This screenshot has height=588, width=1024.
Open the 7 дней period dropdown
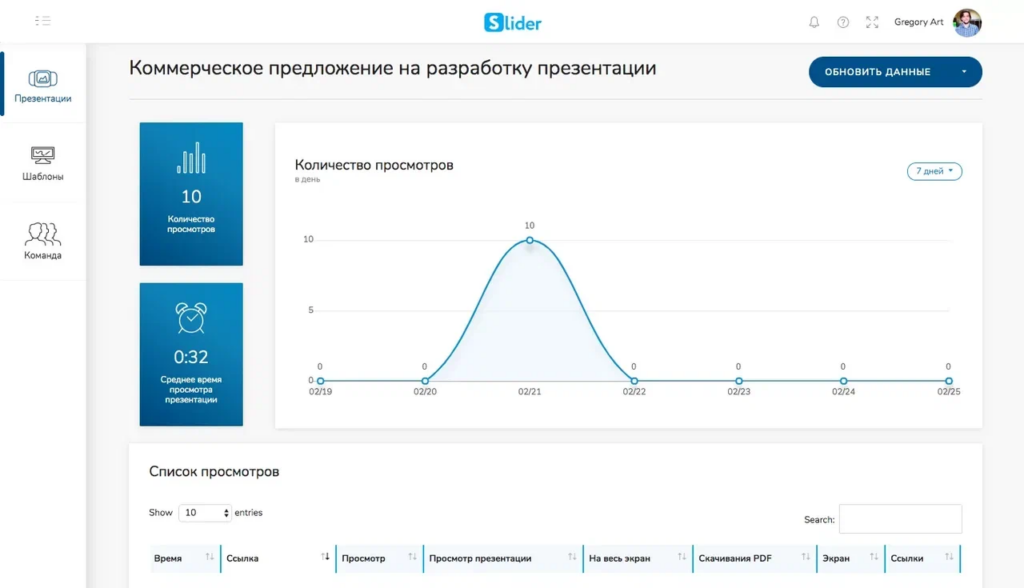point(934,171)
